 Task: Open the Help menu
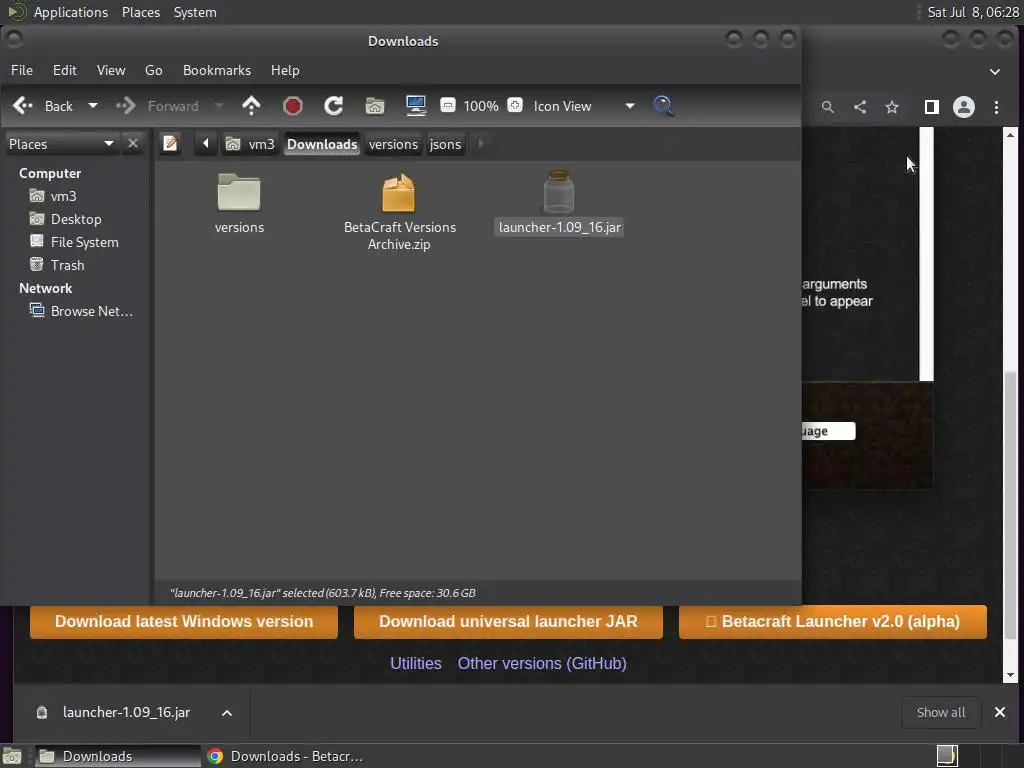click(285, 70)
